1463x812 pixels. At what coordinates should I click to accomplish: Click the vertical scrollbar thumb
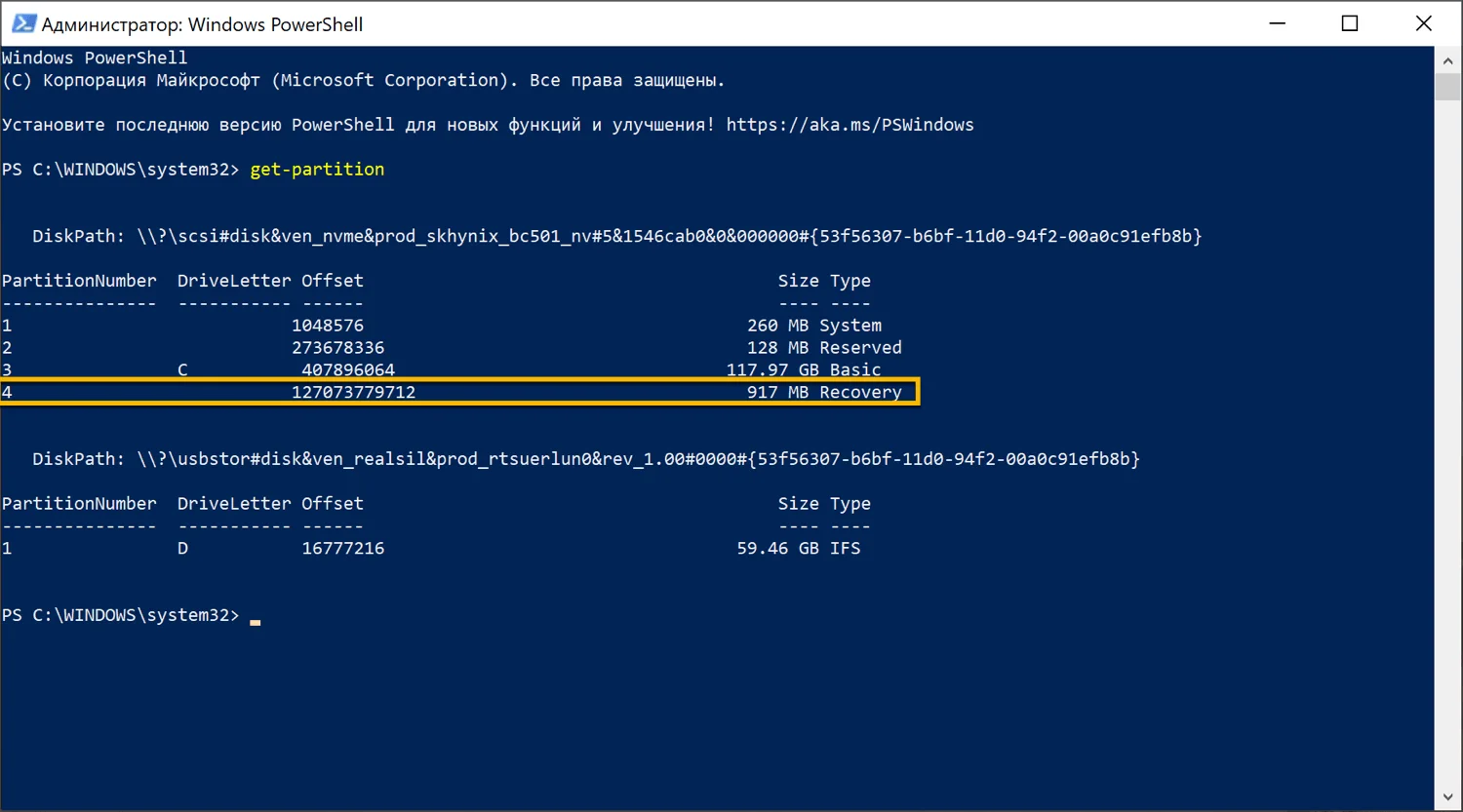[1448, 86]
